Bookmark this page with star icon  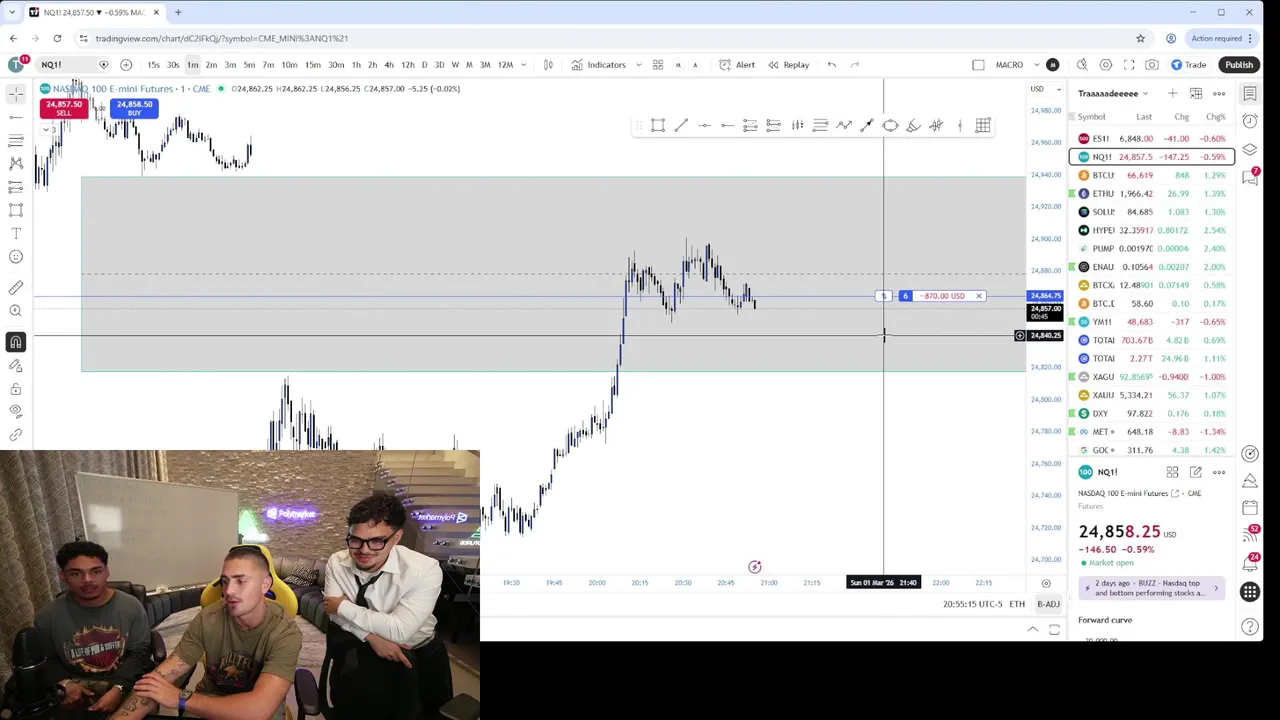coord(1140,38)
